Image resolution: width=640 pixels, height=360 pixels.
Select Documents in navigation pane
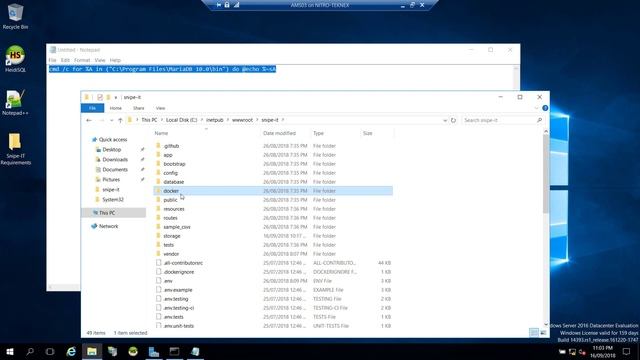(115, 169)
